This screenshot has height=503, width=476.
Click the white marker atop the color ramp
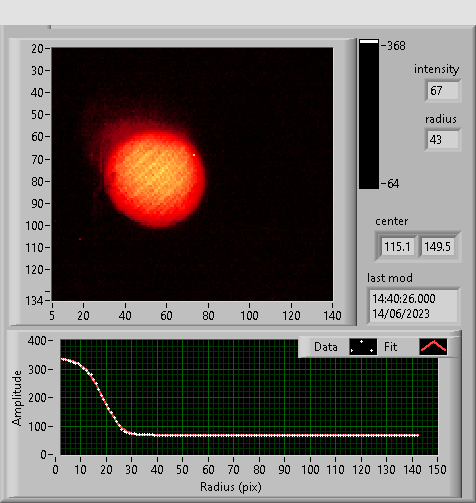click(x=369, y=42)
